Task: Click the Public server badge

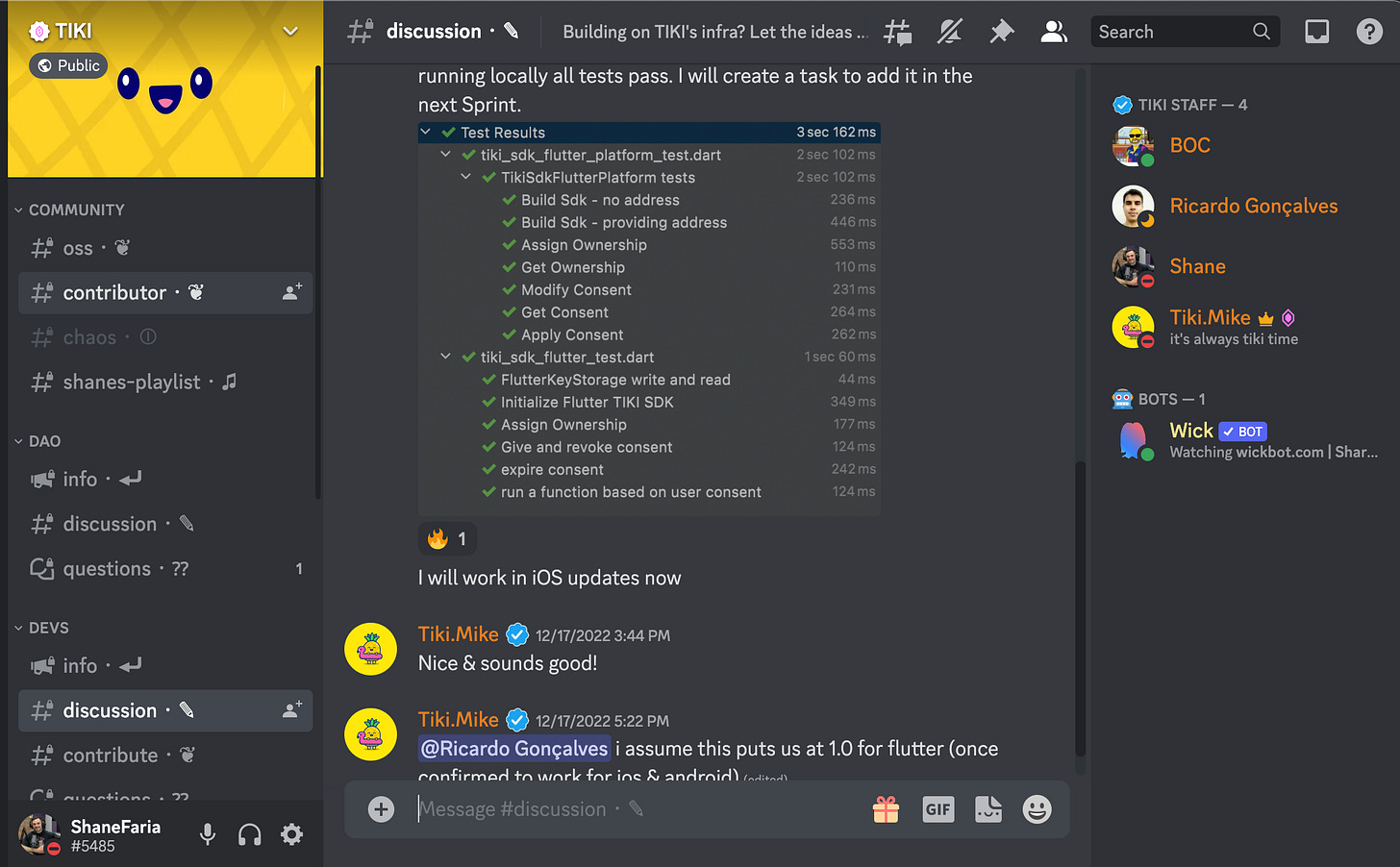Action: point(68,65)
